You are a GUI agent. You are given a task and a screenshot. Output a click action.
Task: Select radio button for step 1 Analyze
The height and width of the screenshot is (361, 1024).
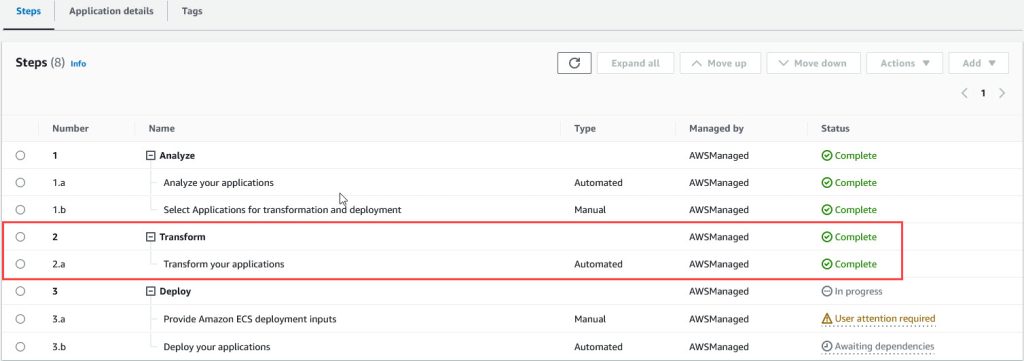pos(20,155)
